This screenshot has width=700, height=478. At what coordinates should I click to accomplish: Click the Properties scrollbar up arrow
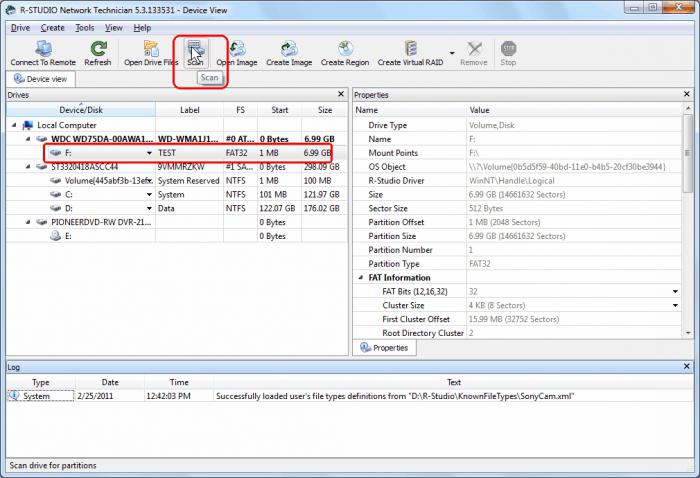pyautogui.click(x=688, y=108)
